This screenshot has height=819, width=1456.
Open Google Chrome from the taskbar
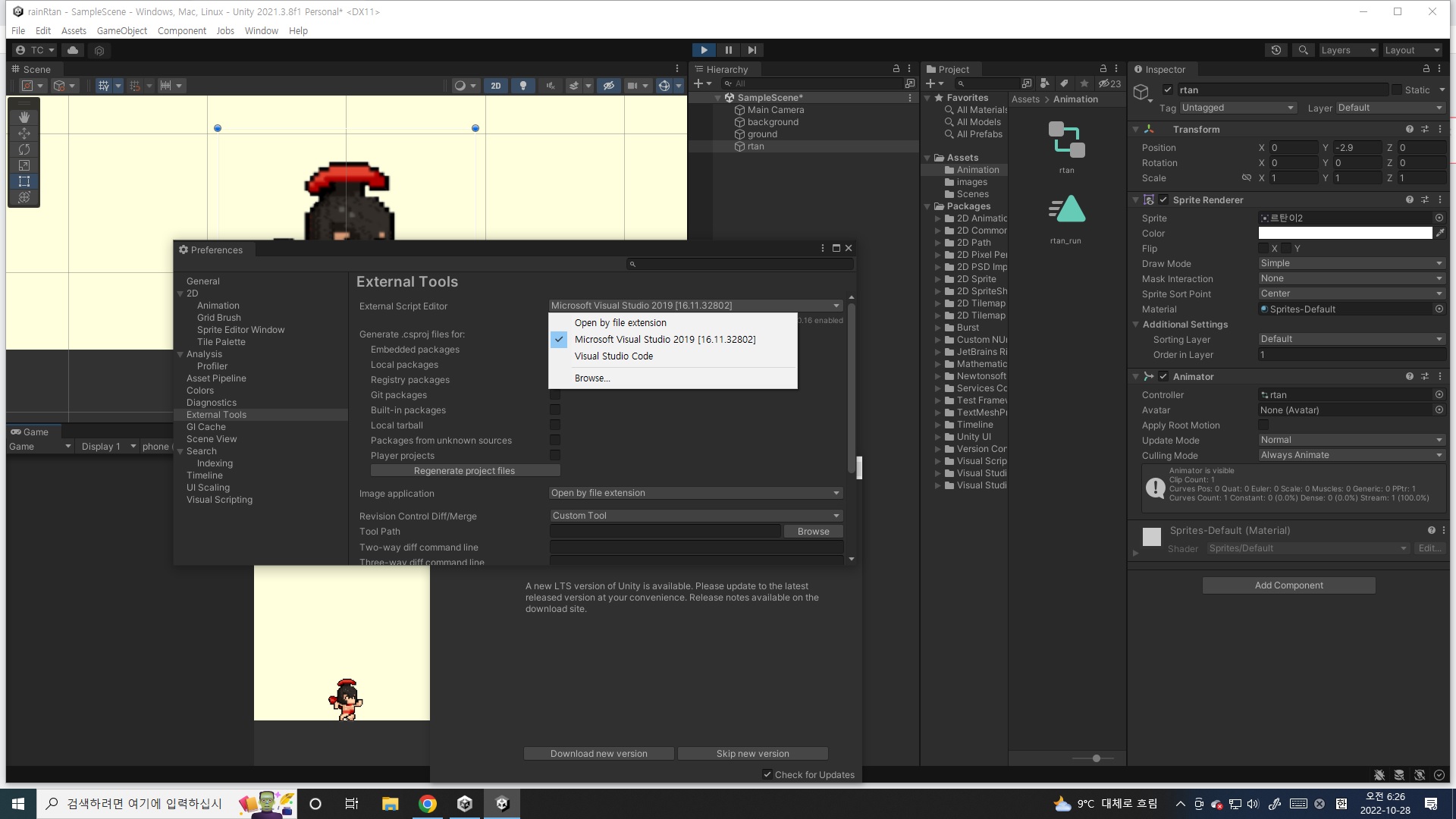pos(428,804)
